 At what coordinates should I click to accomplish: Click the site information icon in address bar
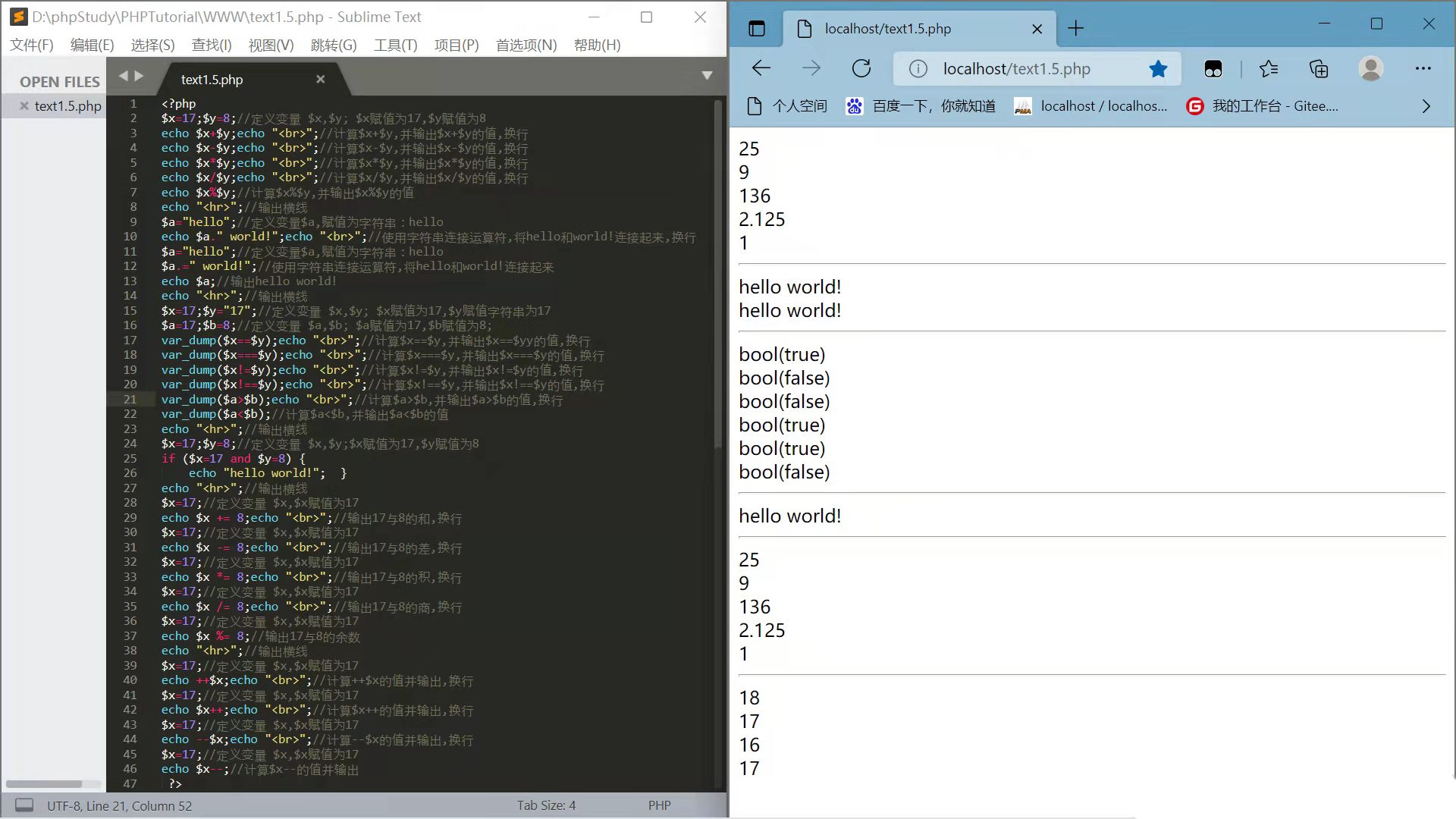[x=918, y=69]
